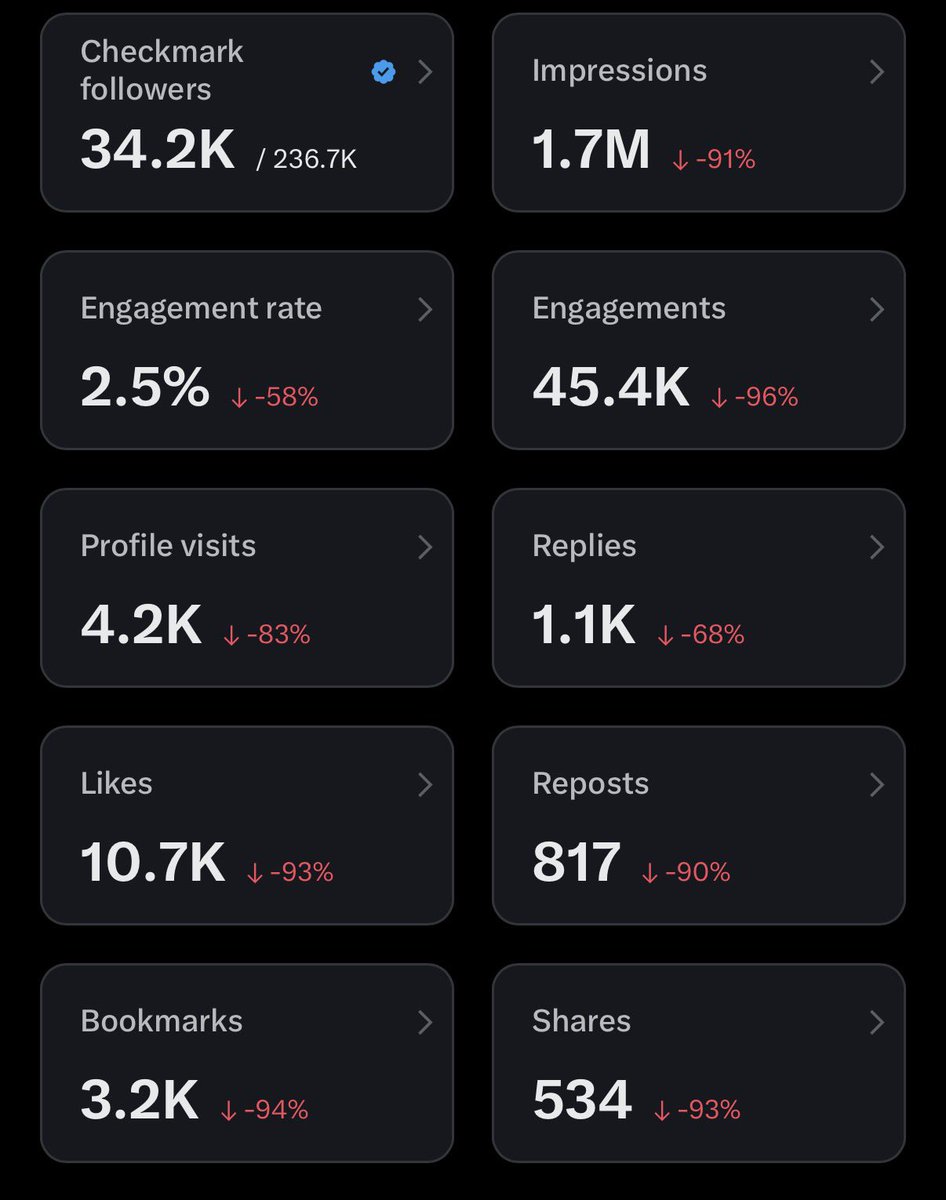Open the 817 Reposts value
The height and width of the screenshot is (1200, 946).
click(577, 863)
